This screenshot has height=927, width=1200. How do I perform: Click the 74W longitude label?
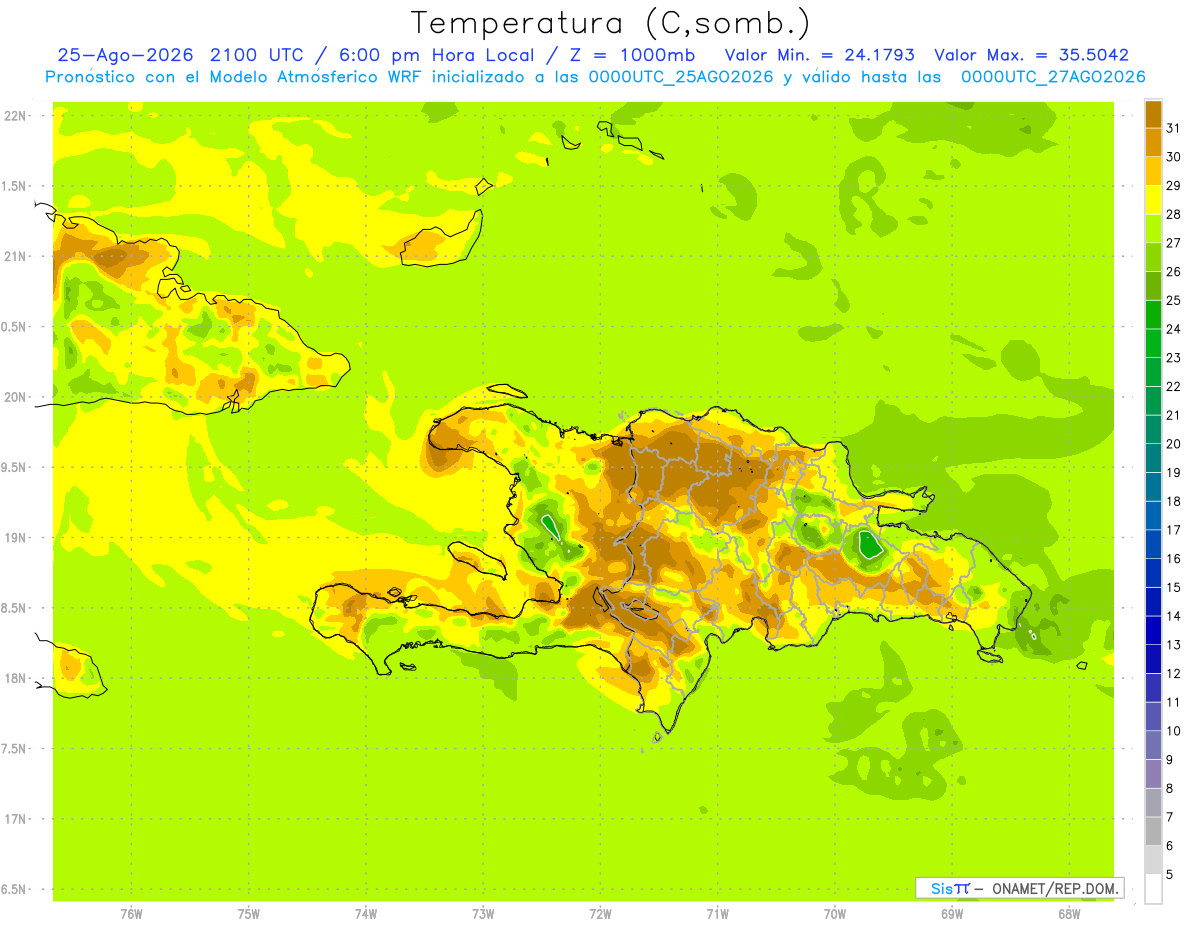(x=366, y=914)
